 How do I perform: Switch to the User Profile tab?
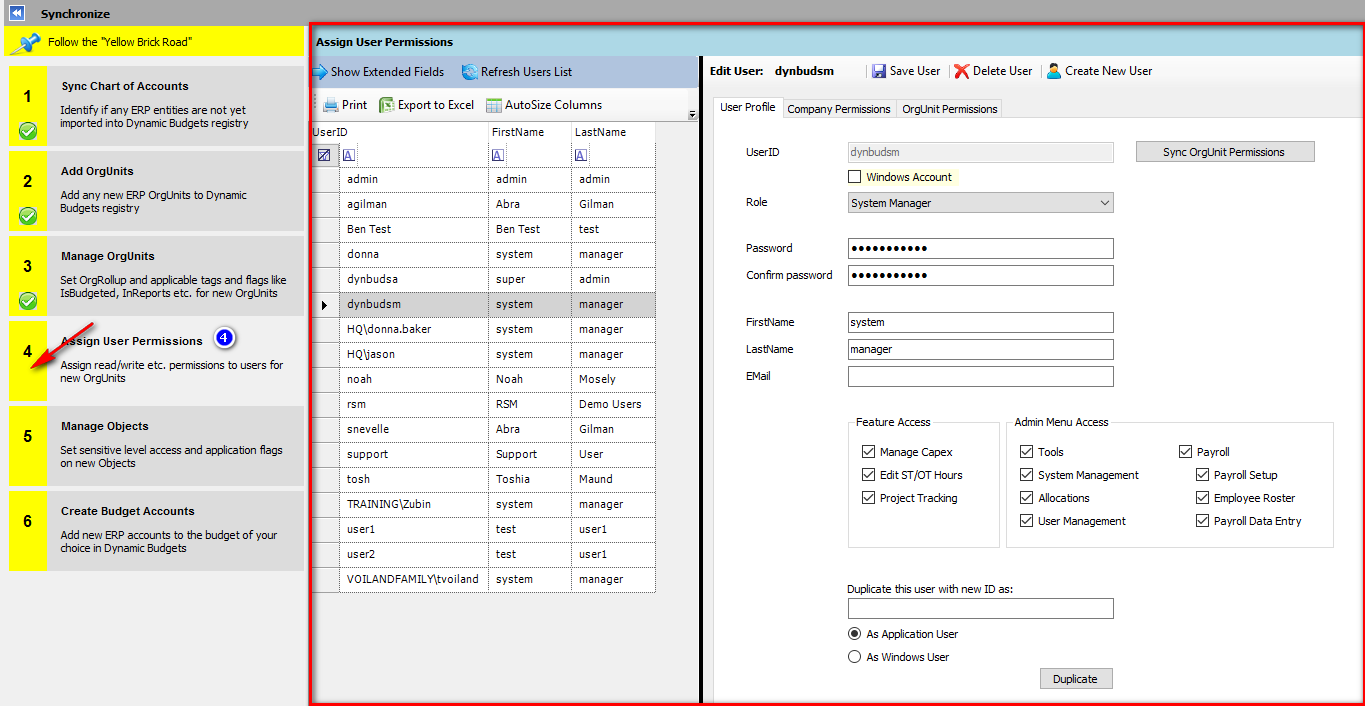point(747,108)
